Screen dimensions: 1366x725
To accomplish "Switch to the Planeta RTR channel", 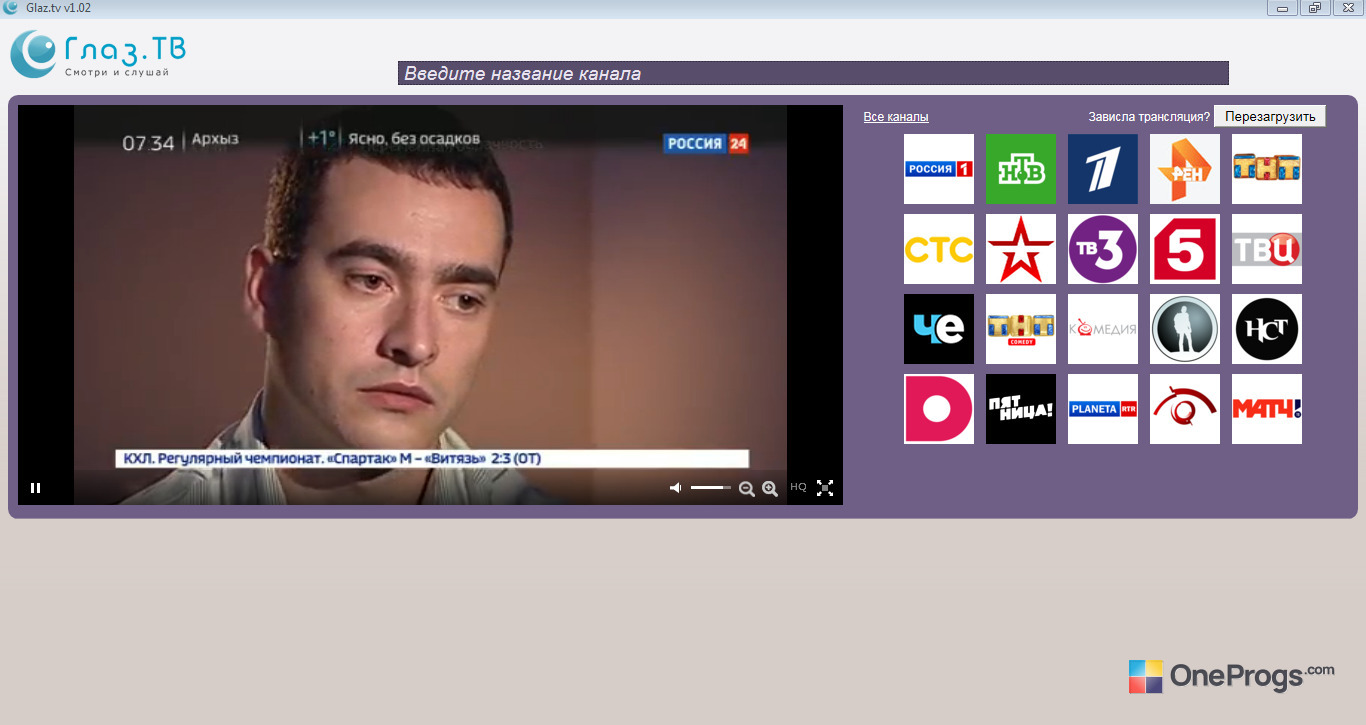I will pos(1102,409).
